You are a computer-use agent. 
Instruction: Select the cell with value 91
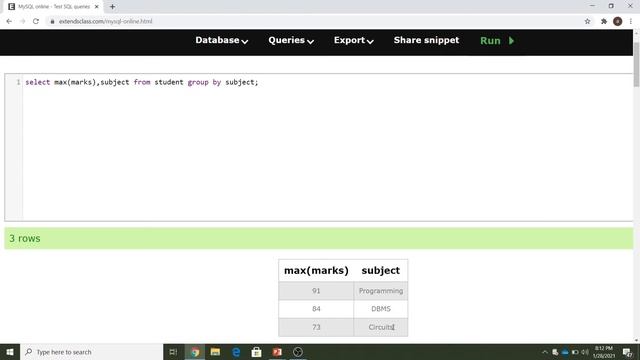[316, 291]
